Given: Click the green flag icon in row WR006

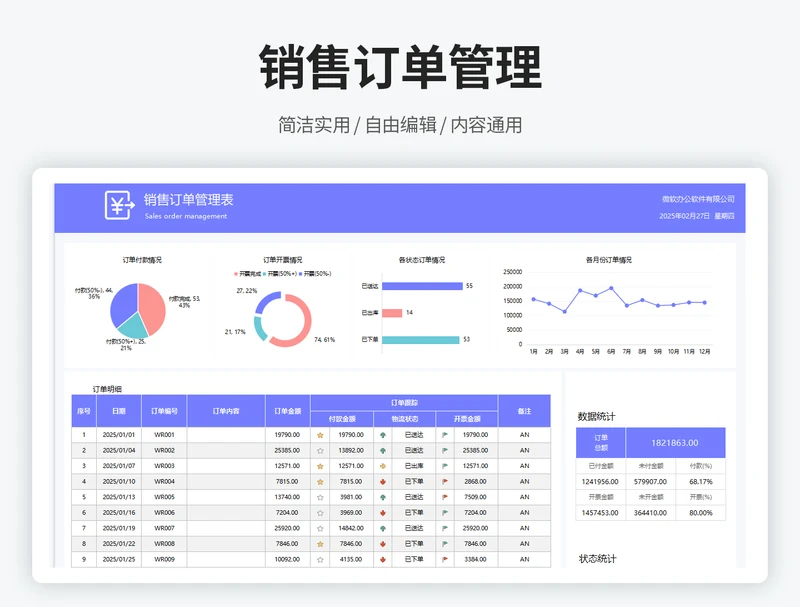Looking at the screenshot, I should 445,513.
